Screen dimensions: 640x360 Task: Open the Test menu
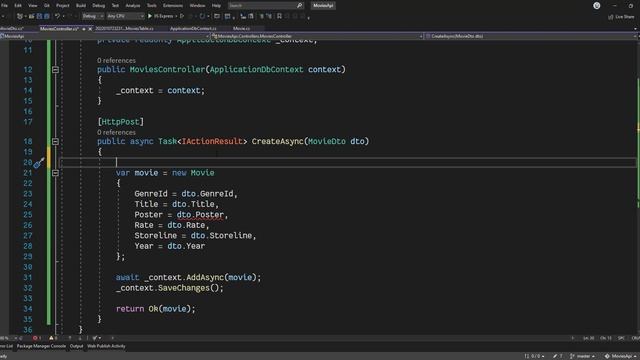click(115, 6)
